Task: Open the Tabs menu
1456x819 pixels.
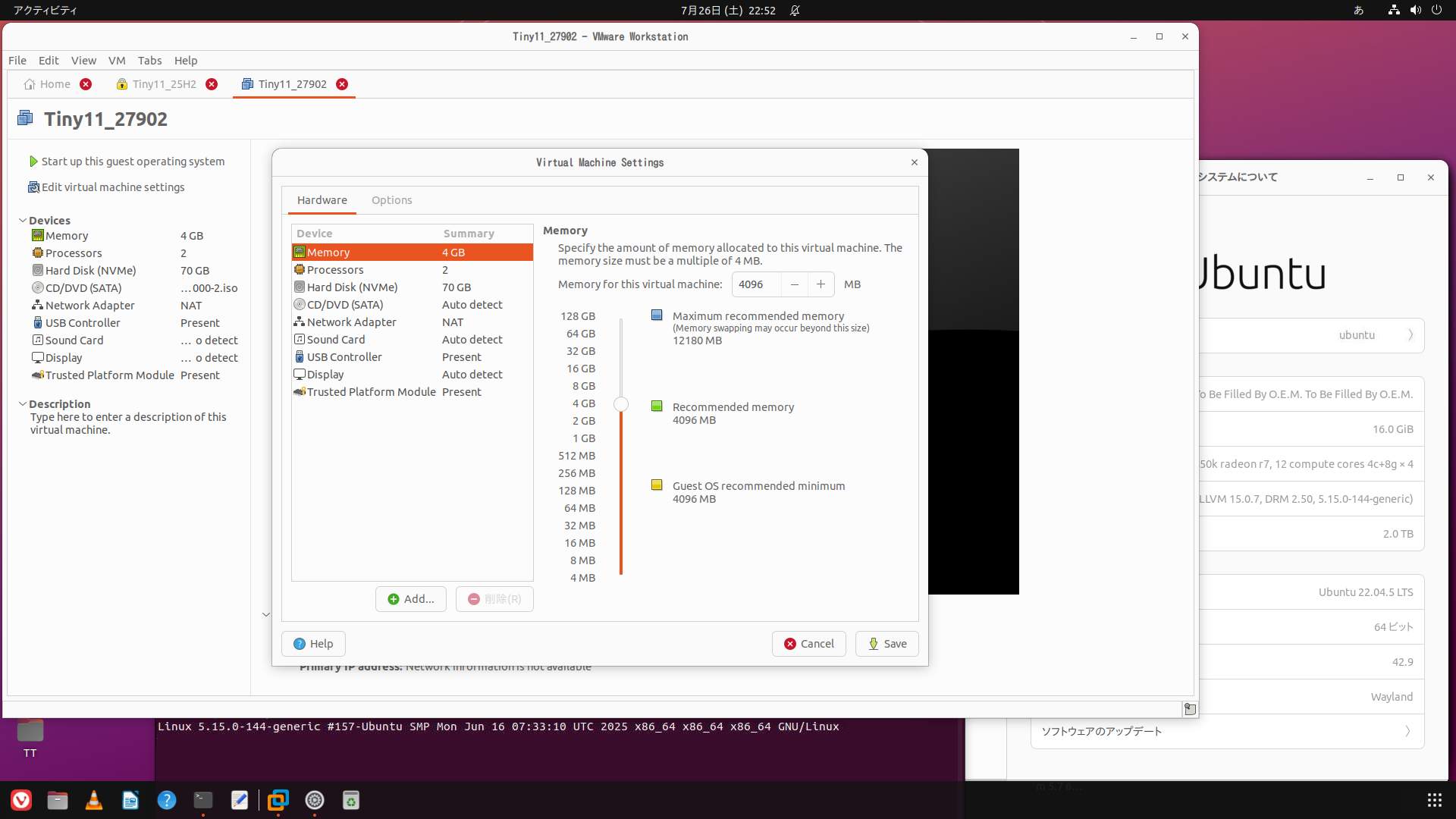Action: [x=149, y=61]
